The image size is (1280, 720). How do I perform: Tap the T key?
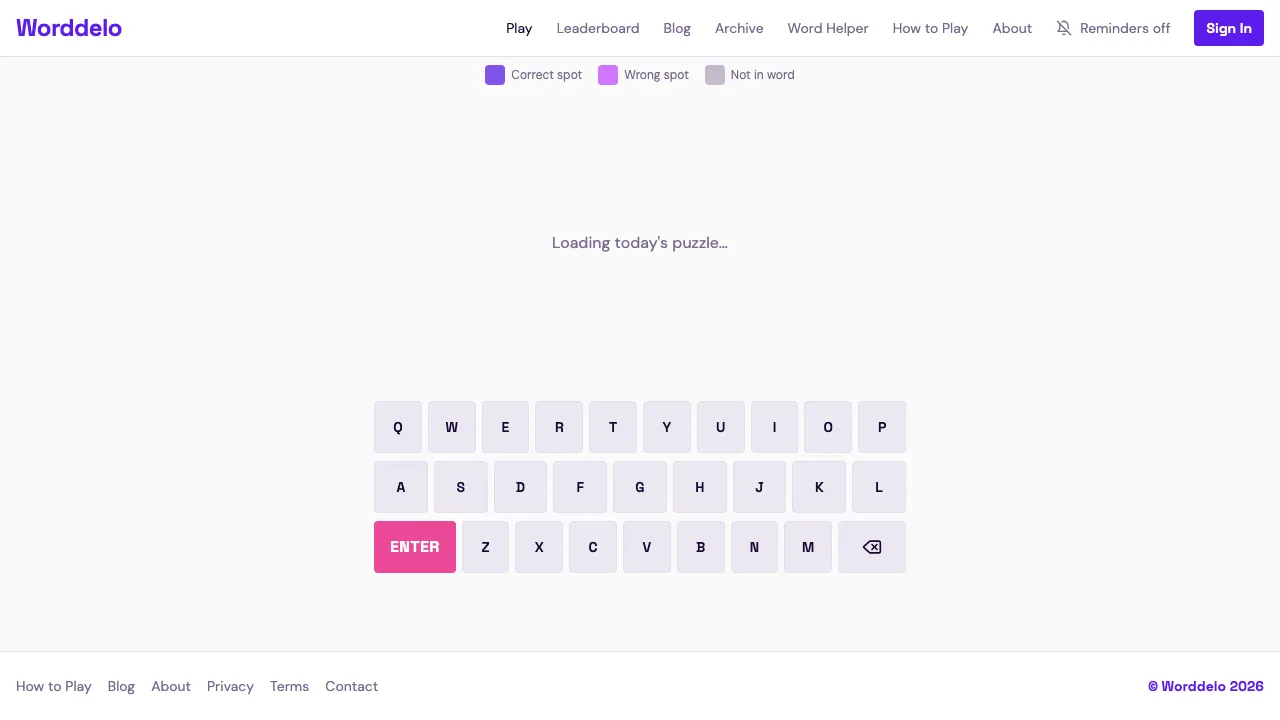click(613, 427)
